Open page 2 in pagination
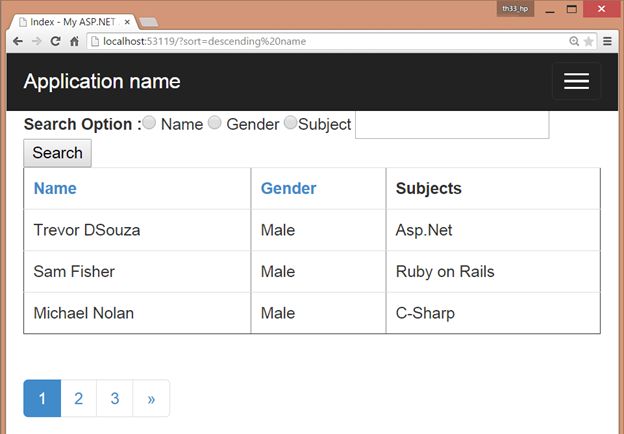The image size is (624, 434). 79,398
